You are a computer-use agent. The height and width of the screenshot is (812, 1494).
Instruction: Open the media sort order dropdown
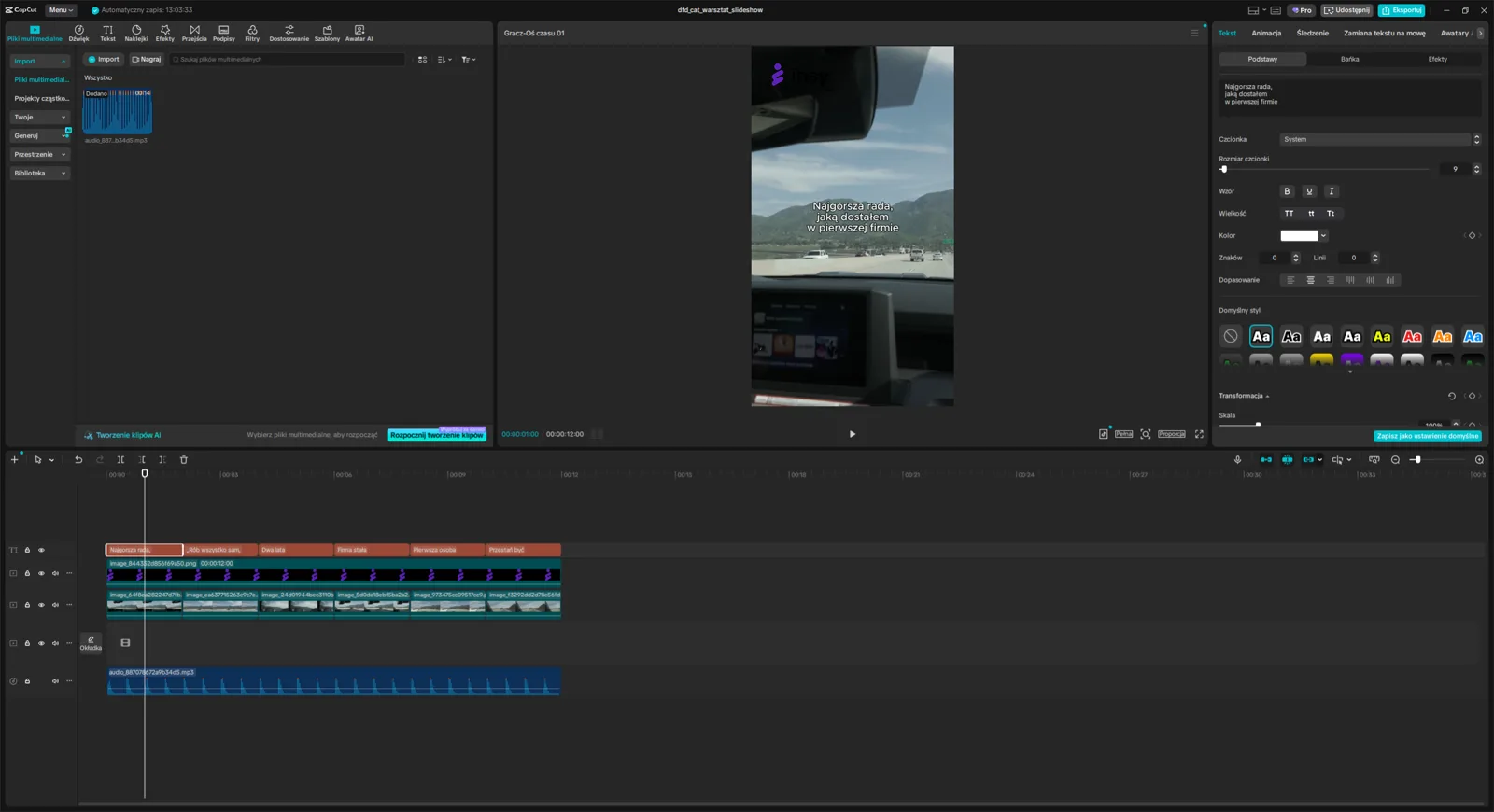pos(444,59)
